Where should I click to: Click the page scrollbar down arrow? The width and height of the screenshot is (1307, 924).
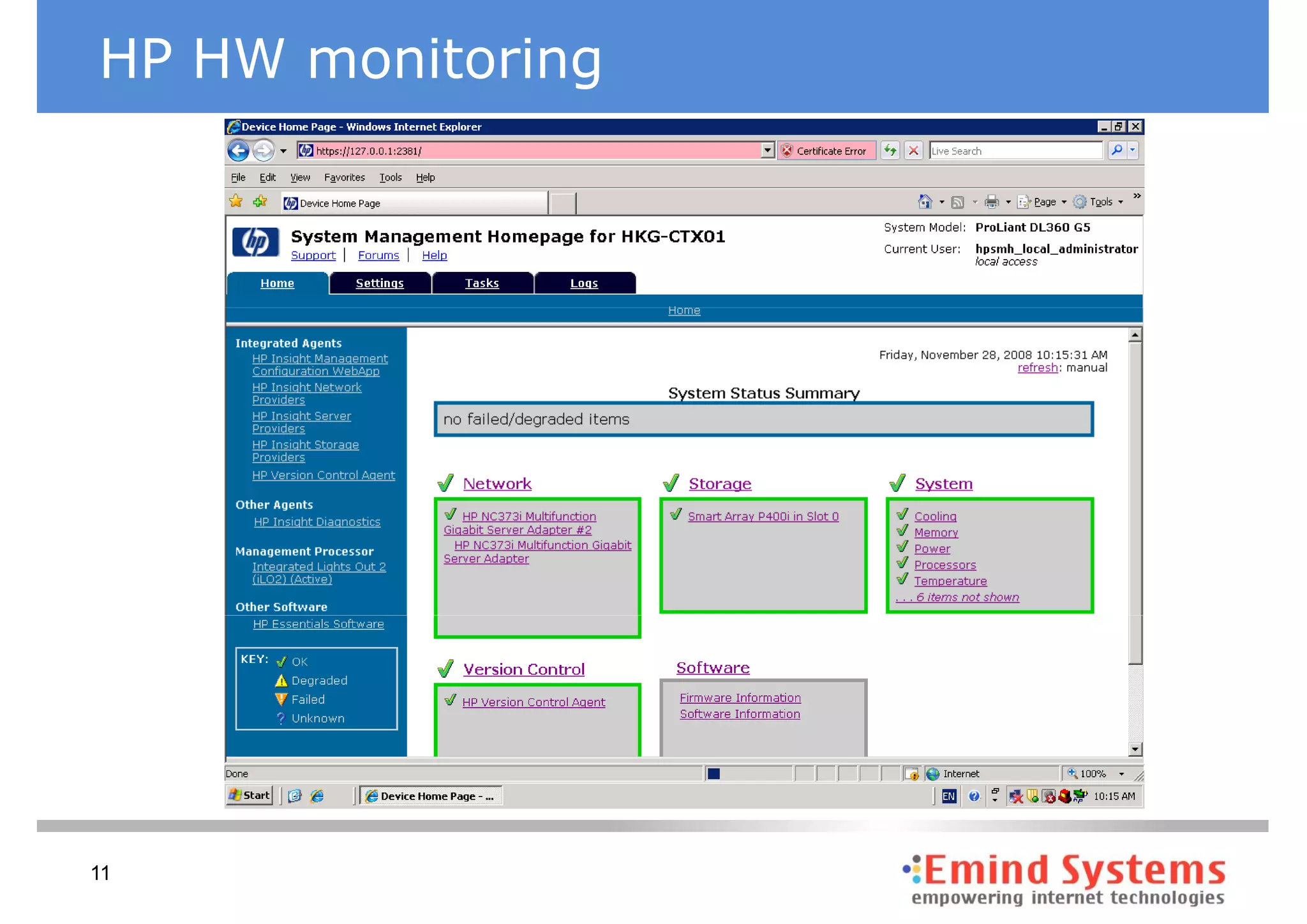click(1135, 749)
